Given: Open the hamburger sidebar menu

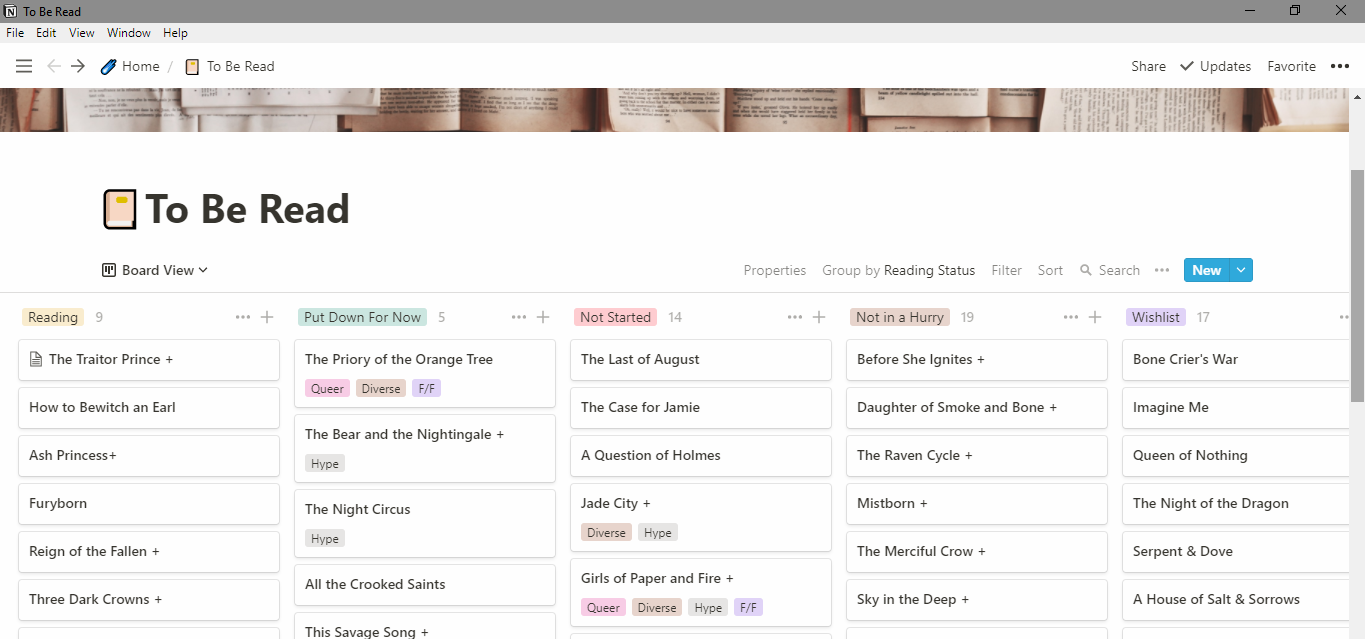Looking at the screenshot, I should click(x=24, y=66).
